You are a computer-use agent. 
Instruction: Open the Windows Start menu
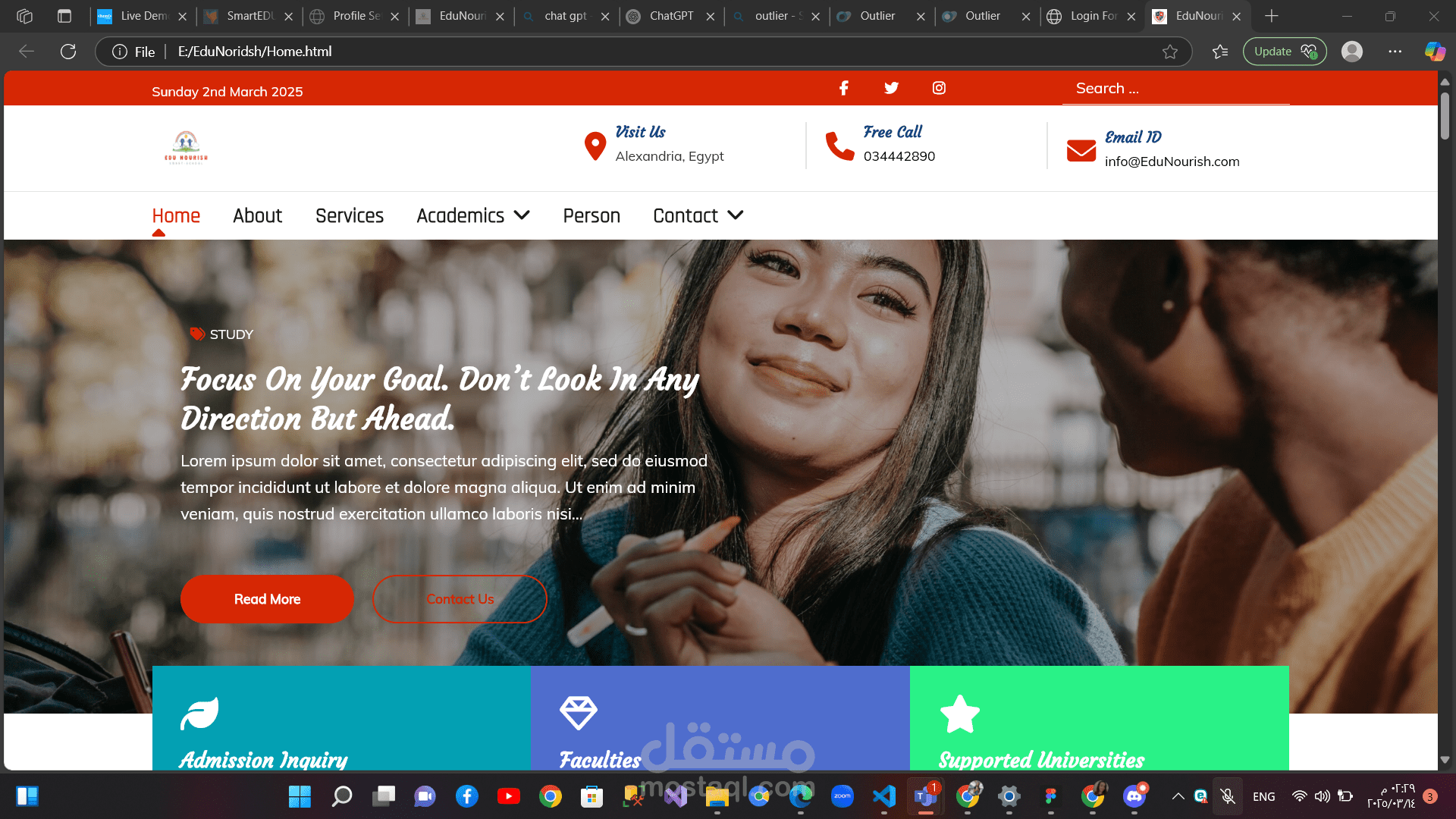[x=300, y=796]
